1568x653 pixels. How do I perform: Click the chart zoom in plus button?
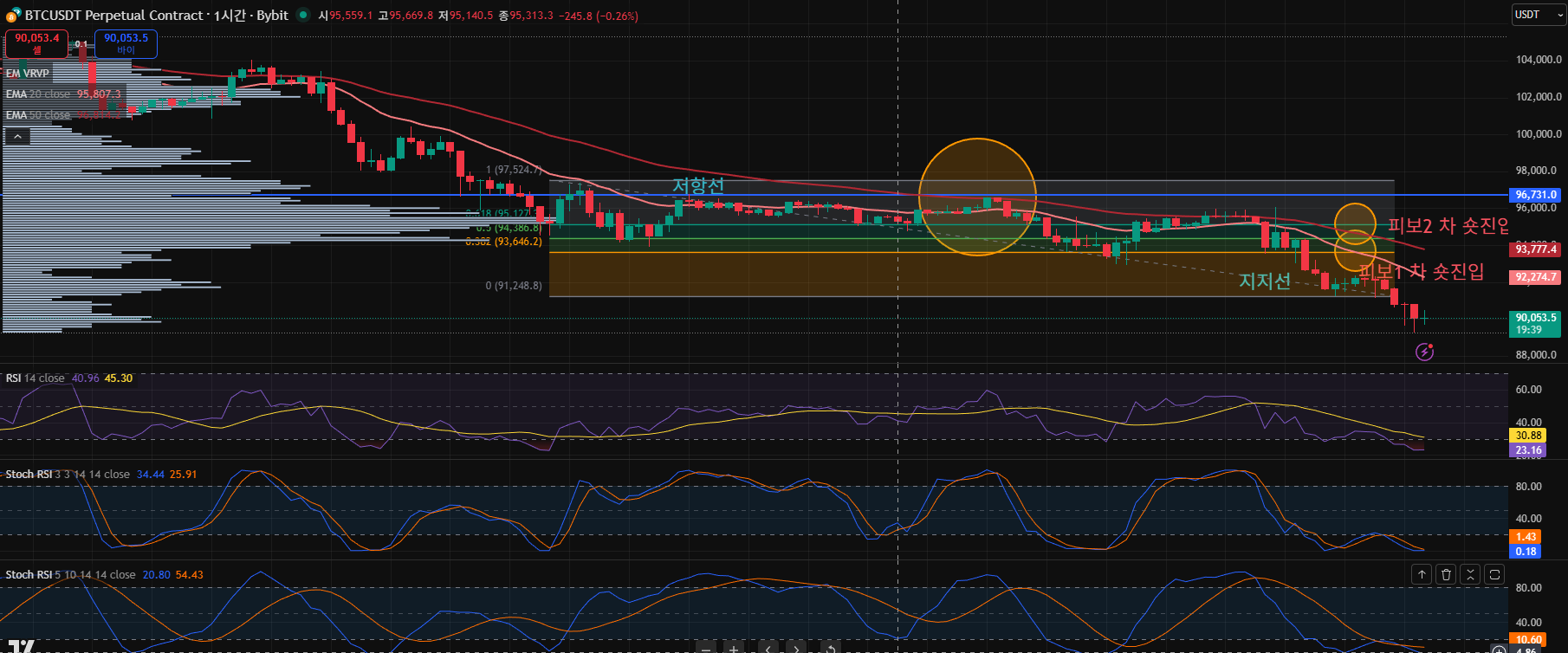[x=733, y=648]
